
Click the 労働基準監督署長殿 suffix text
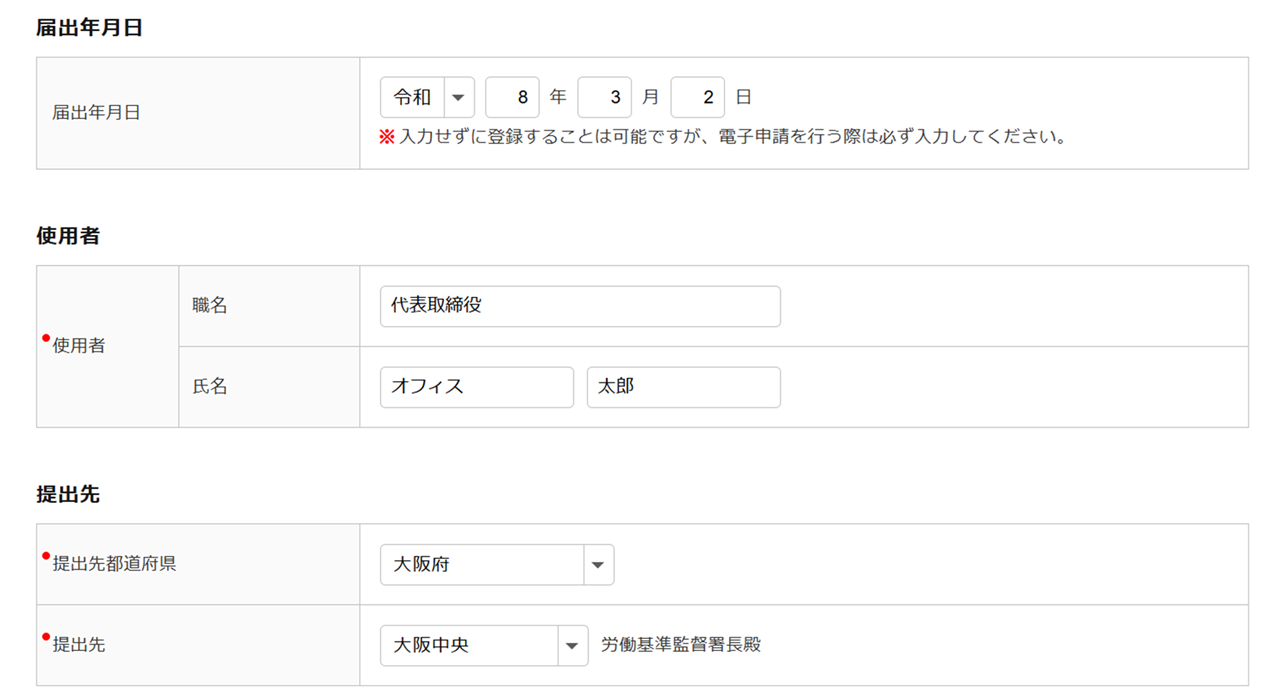pos(680,645)
